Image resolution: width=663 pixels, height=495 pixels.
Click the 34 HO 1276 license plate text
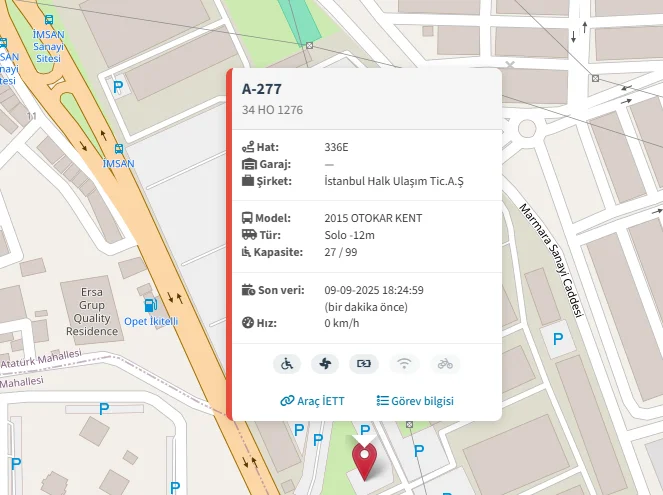272,110
